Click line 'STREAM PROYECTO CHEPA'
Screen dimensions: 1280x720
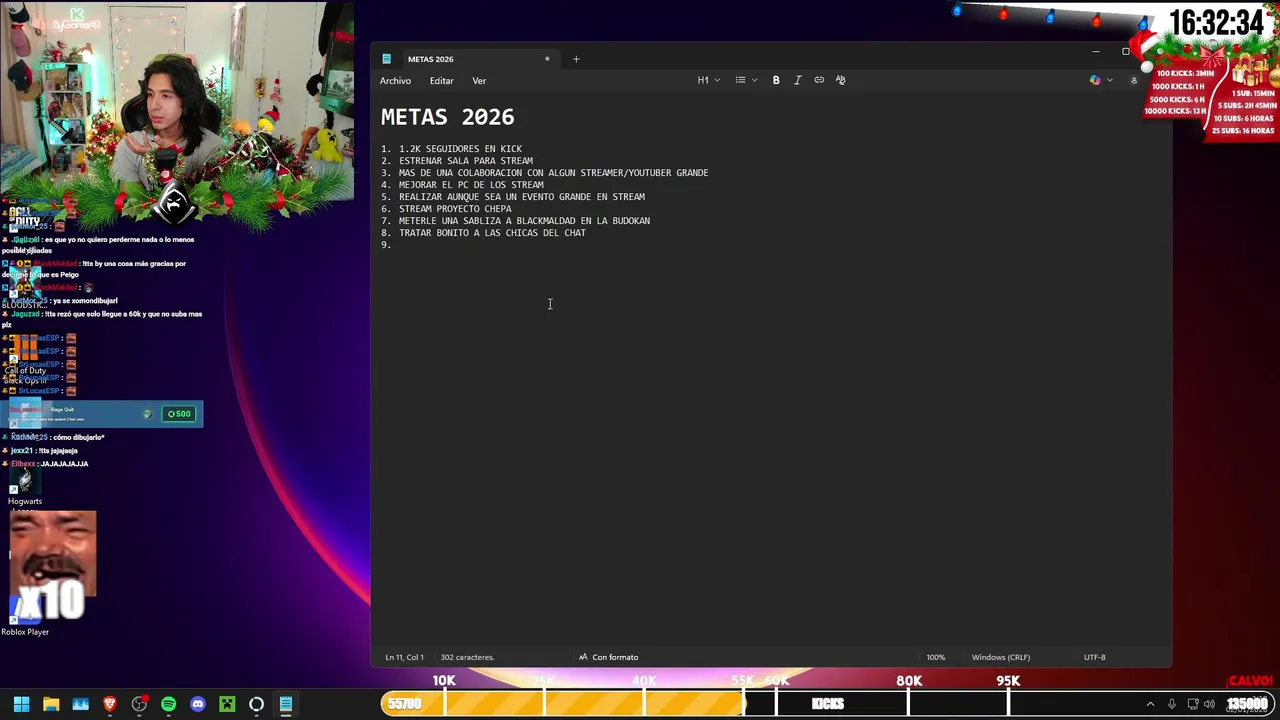[x=455, y=209]
